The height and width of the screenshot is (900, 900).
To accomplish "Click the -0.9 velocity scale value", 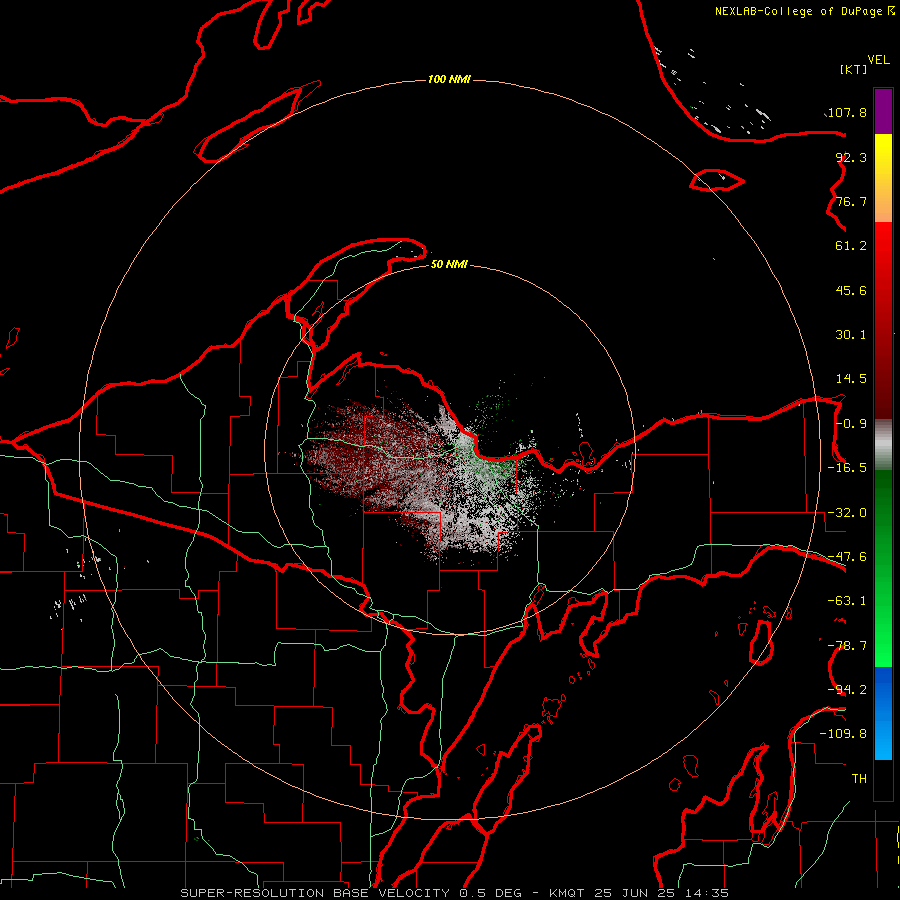I will 851,424.
